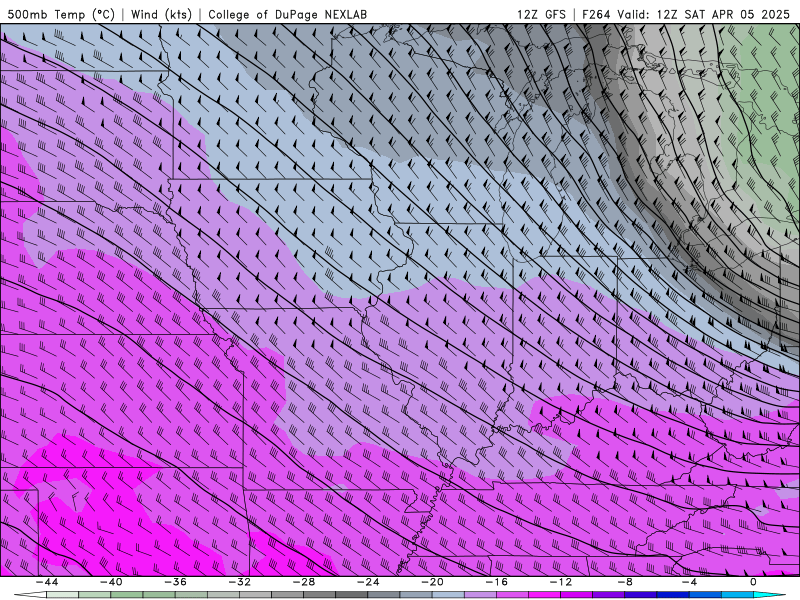Click the '12Z GFS' model run label
The width and height of the screenshot is (800, 600).
pos(541,14)
